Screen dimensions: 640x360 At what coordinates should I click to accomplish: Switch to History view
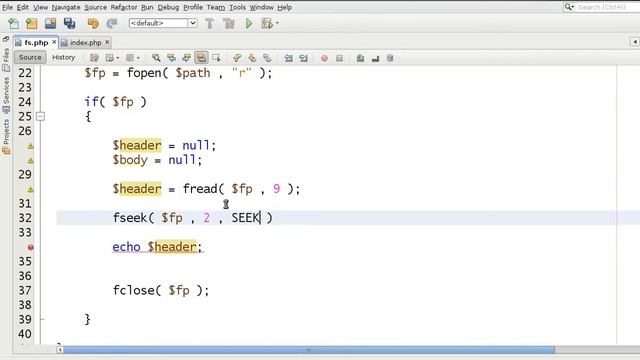[64, 58]
